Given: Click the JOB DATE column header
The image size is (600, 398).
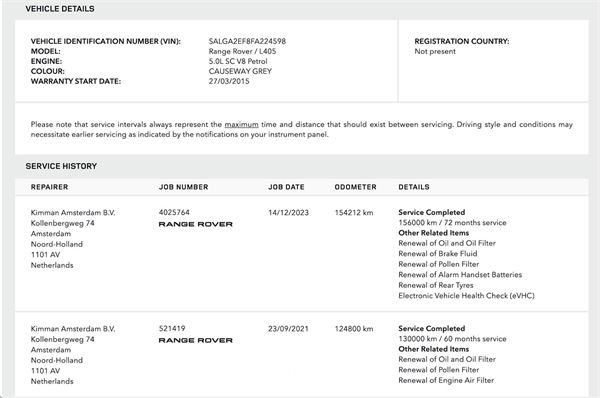Looking at the screenshot, I should (286, 187).
